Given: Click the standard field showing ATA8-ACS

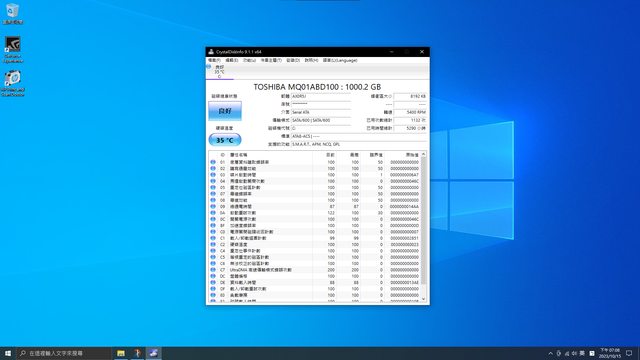Looking at the screenshot, I should (359, 136).
